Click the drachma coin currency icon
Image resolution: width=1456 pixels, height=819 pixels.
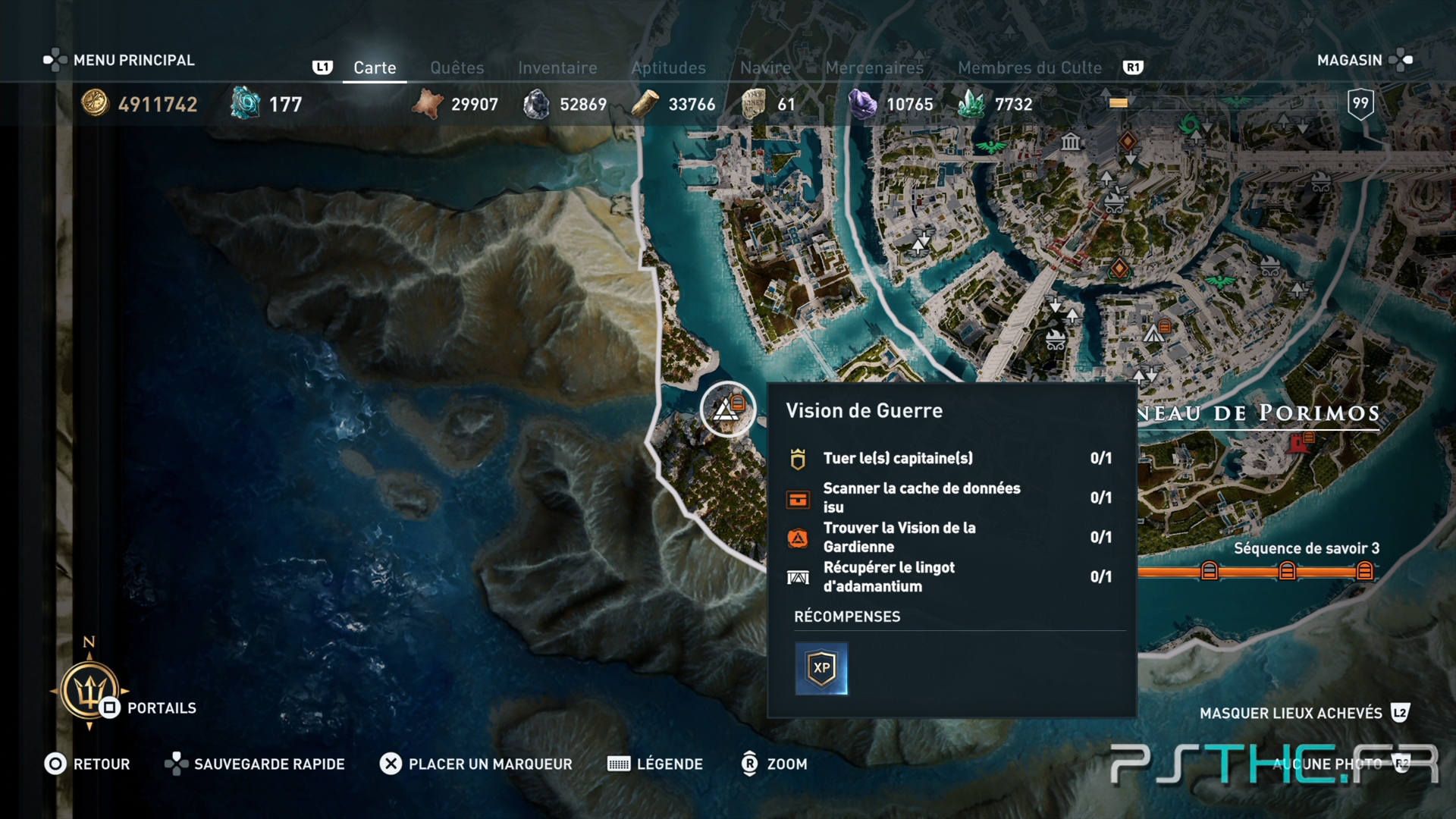click(96, 103)
